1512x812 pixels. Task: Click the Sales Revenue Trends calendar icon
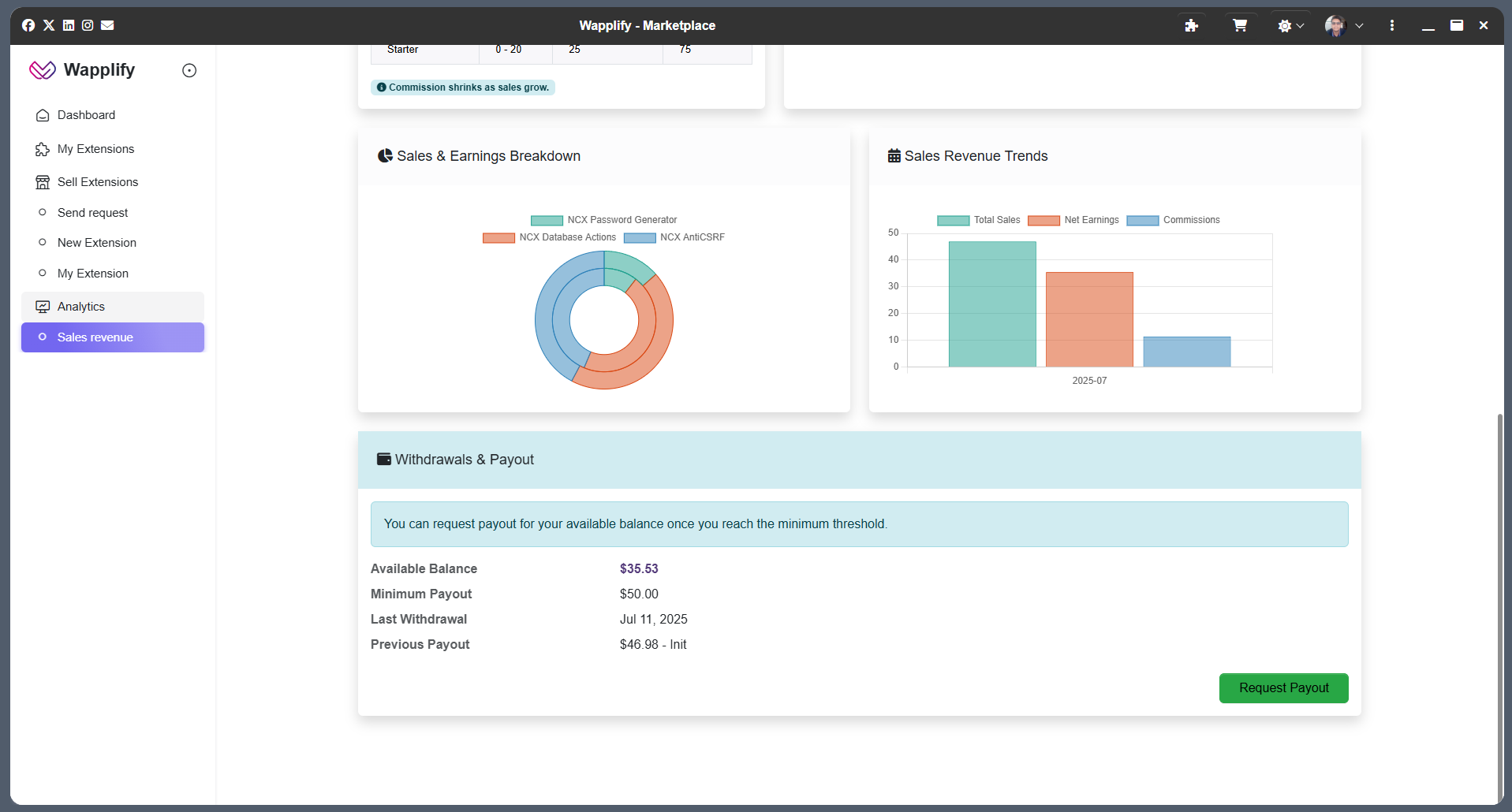coord(894,156)
